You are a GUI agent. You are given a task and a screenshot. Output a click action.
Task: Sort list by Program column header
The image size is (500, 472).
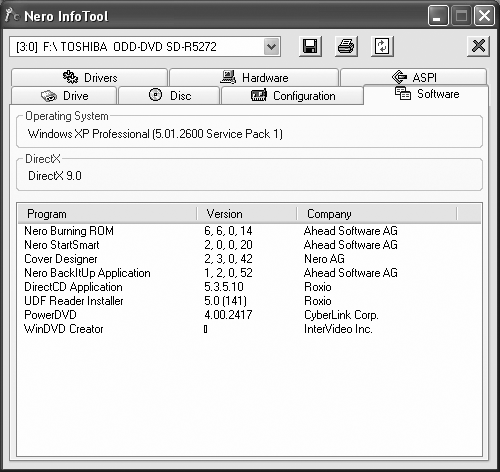pos(107,214)
